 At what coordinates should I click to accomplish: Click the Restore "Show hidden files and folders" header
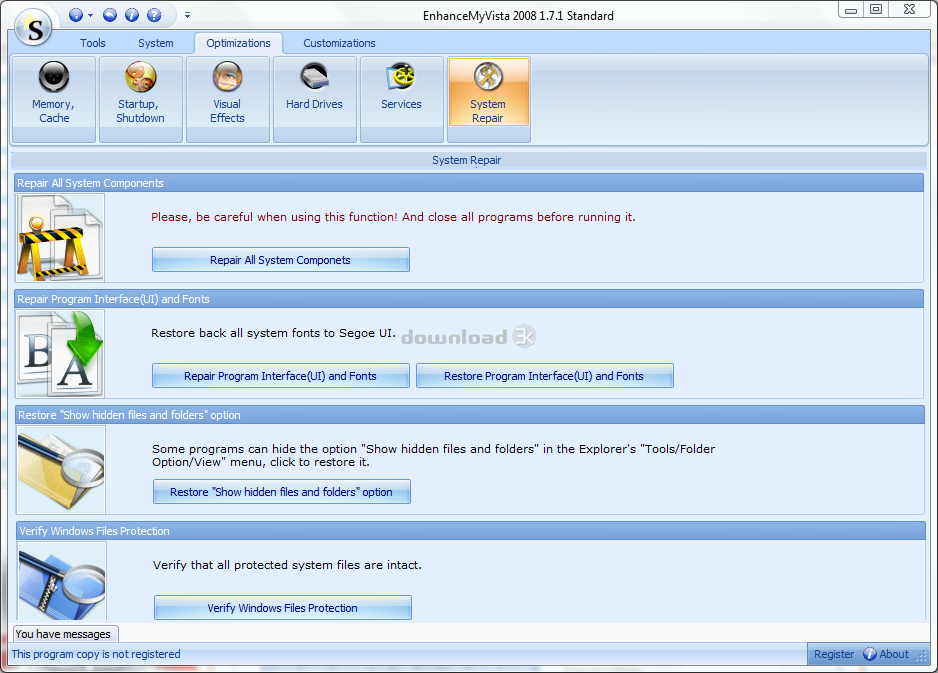470,415
